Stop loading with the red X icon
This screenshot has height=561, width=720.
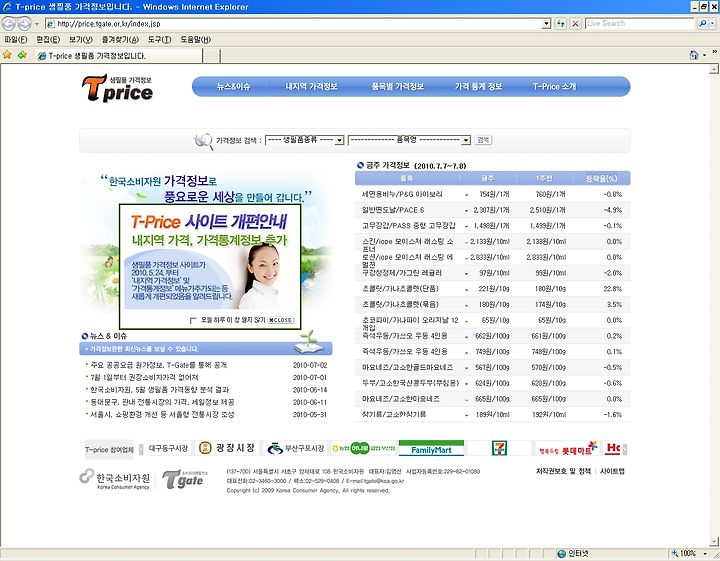[575, 23]
